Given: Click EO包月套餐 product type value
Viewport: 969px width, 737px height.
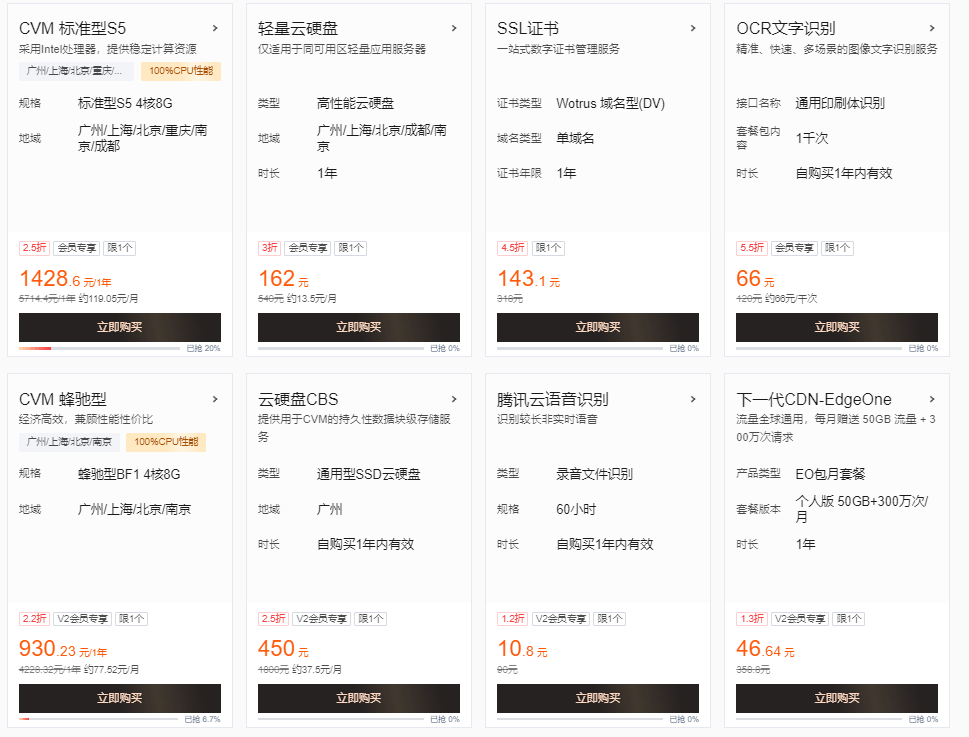Looking at the screenshot, I should pyautogui.click(x=830, y=474).
